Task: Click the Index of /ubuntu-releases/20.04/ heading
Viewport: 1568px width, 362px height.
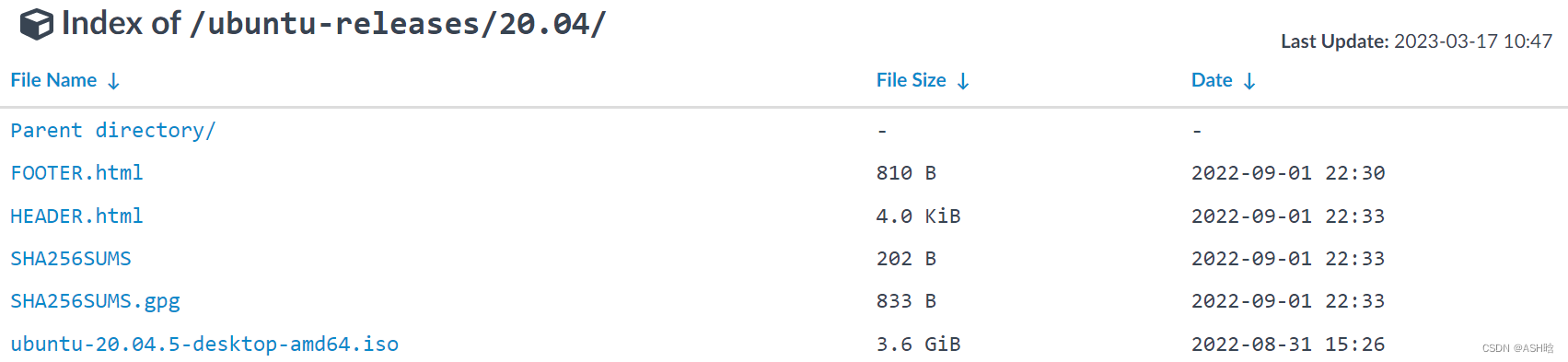Action: [333, 24]
